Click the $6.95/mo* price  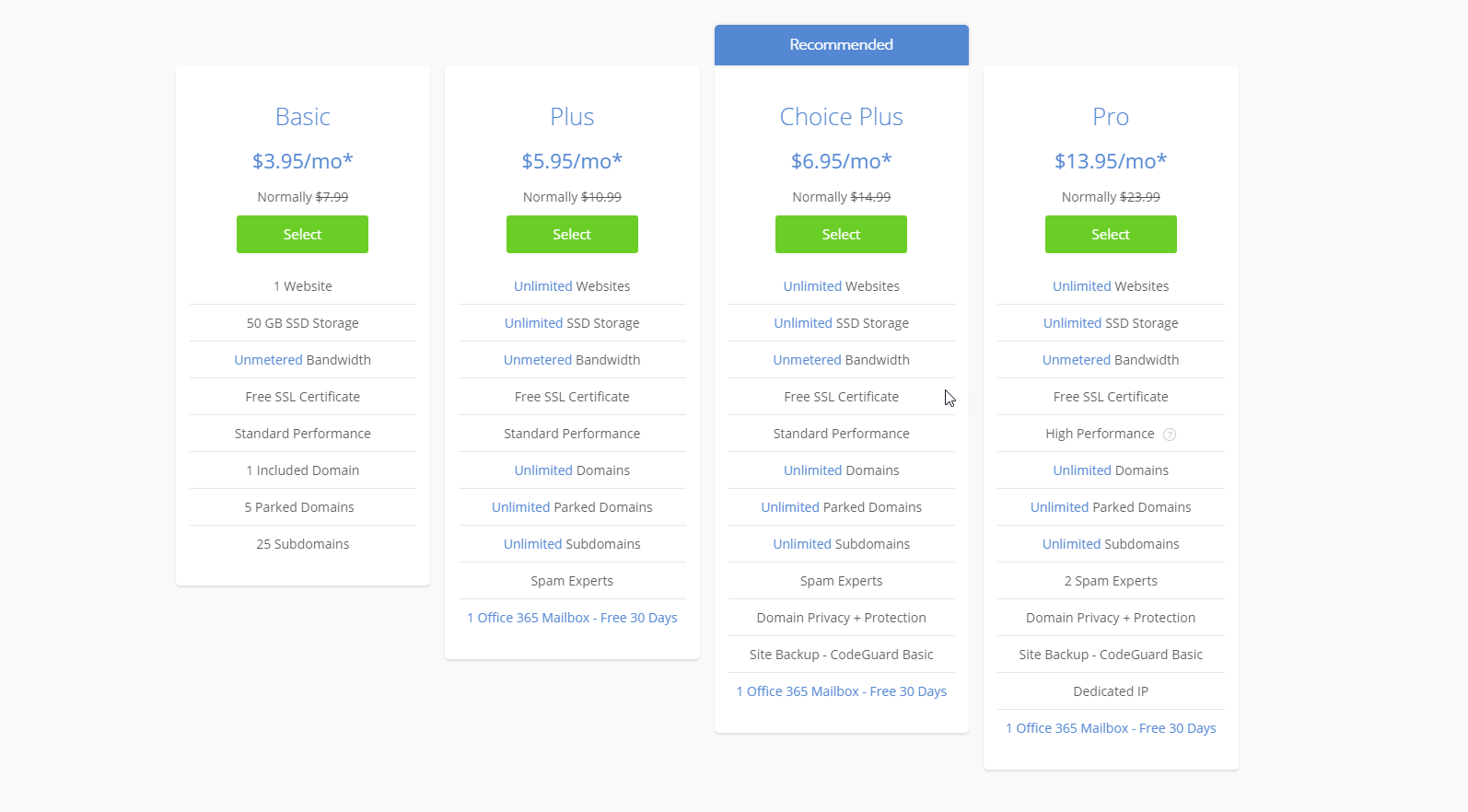point(841,161)
